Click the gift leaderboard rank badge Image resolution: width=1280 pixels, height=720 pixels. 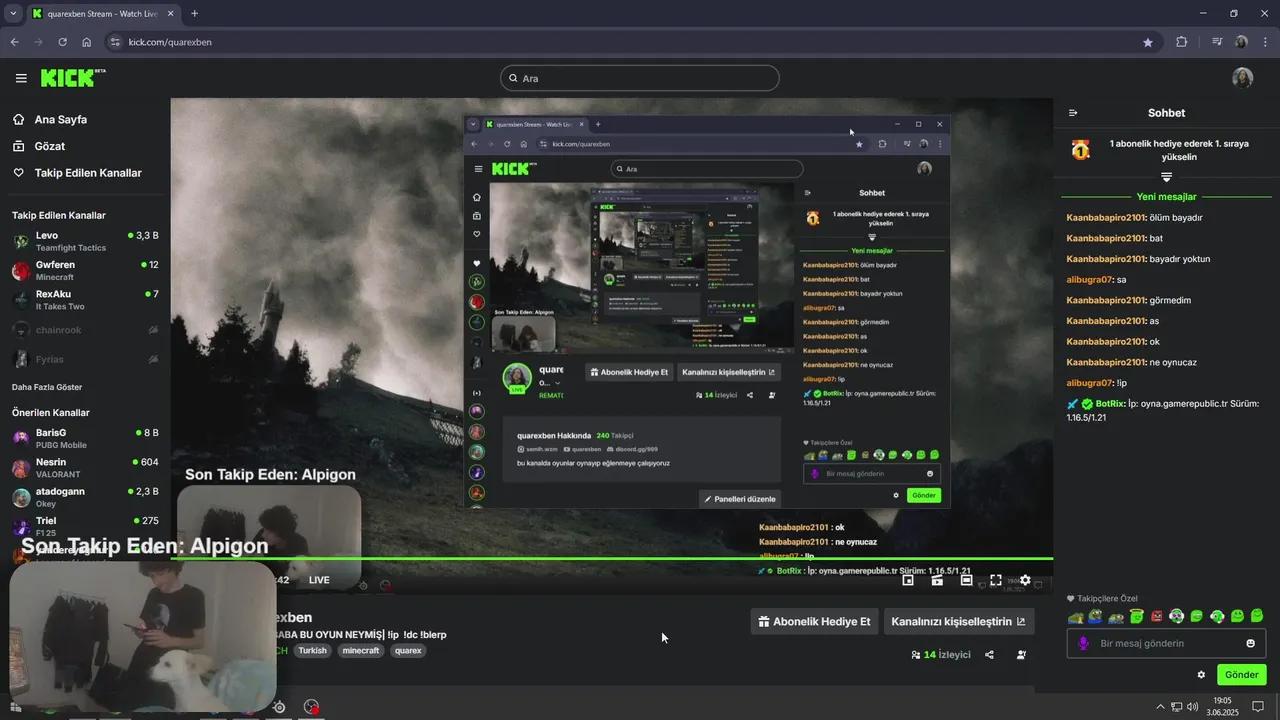[x=1080, y=150]
